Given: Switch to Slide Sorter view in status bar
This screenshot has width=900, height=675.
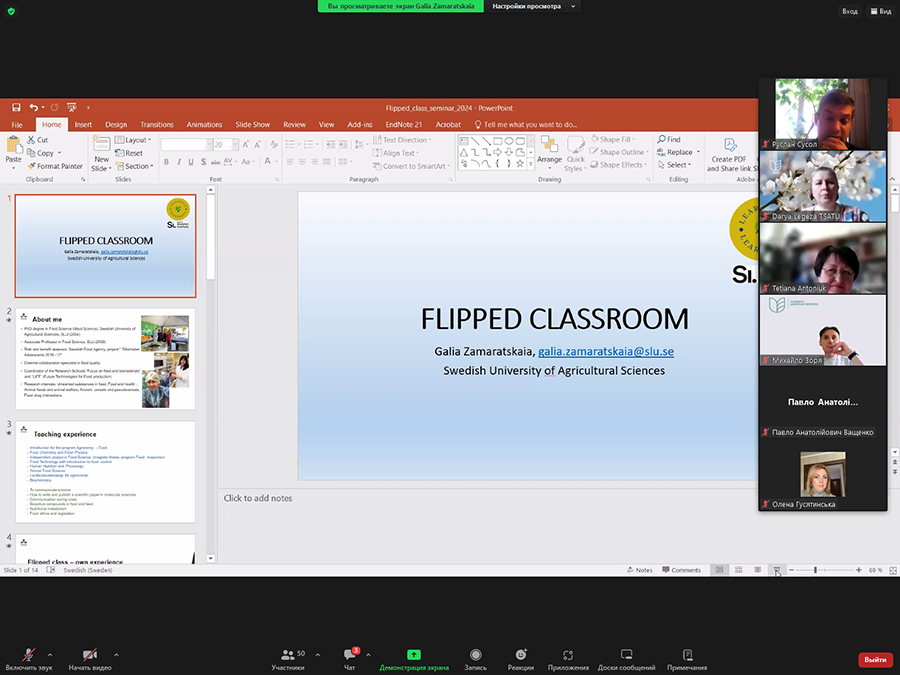Looking at the screenshot, I should click(x=739, y=570).
